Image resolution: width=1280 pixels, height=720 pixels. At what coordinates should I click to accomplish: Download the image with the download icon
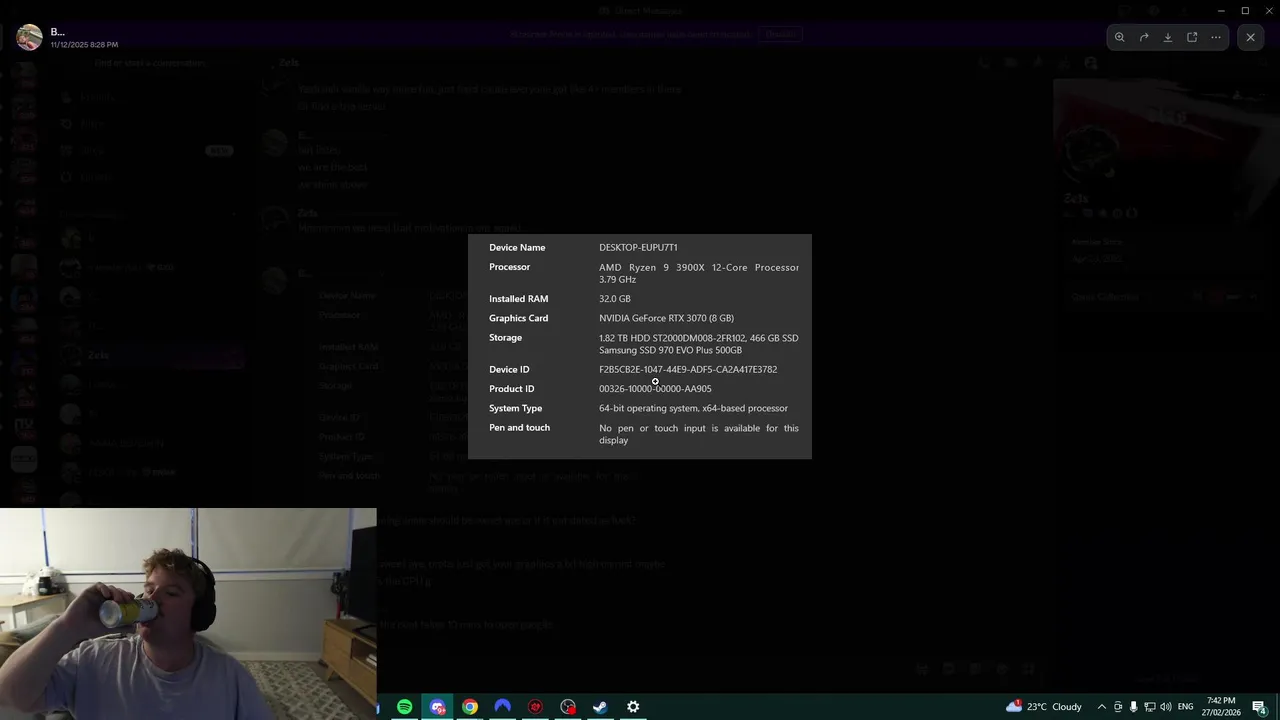1168,37
